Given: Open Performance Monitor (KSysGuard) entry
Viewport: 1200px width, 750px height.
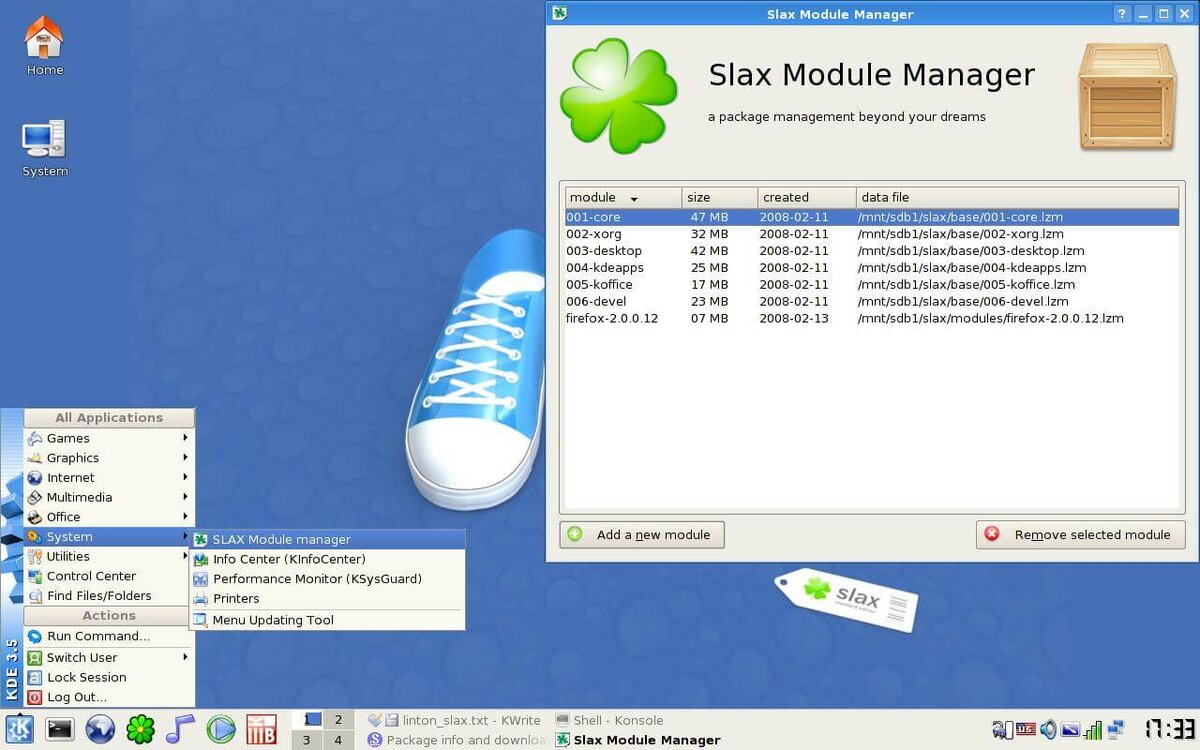Looking at the screenshot, I should (x=327, y=579).
